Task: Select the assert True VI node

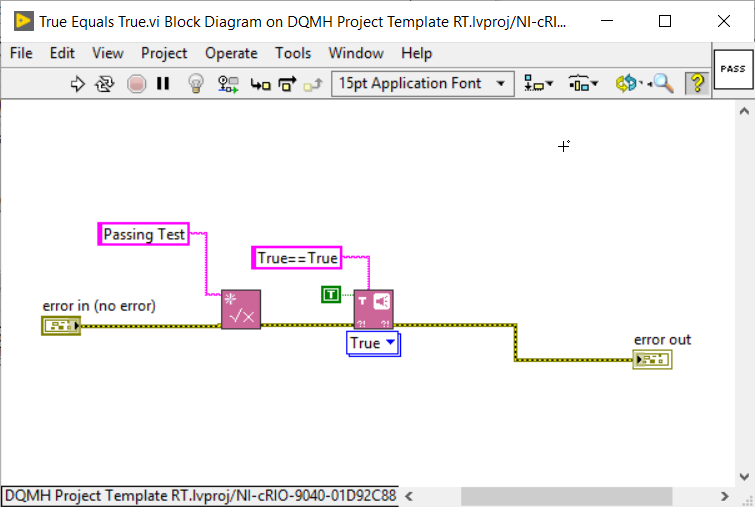Action: pos(374,309)
